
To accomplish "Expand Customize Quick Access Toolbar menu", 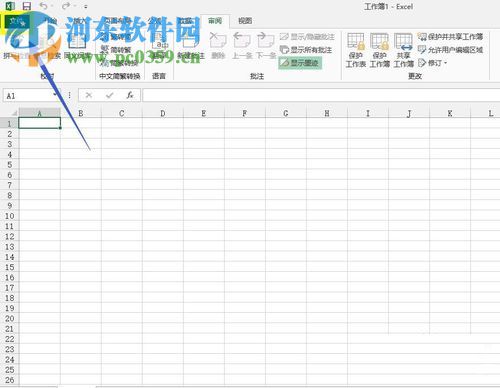I will click(86, 7).
